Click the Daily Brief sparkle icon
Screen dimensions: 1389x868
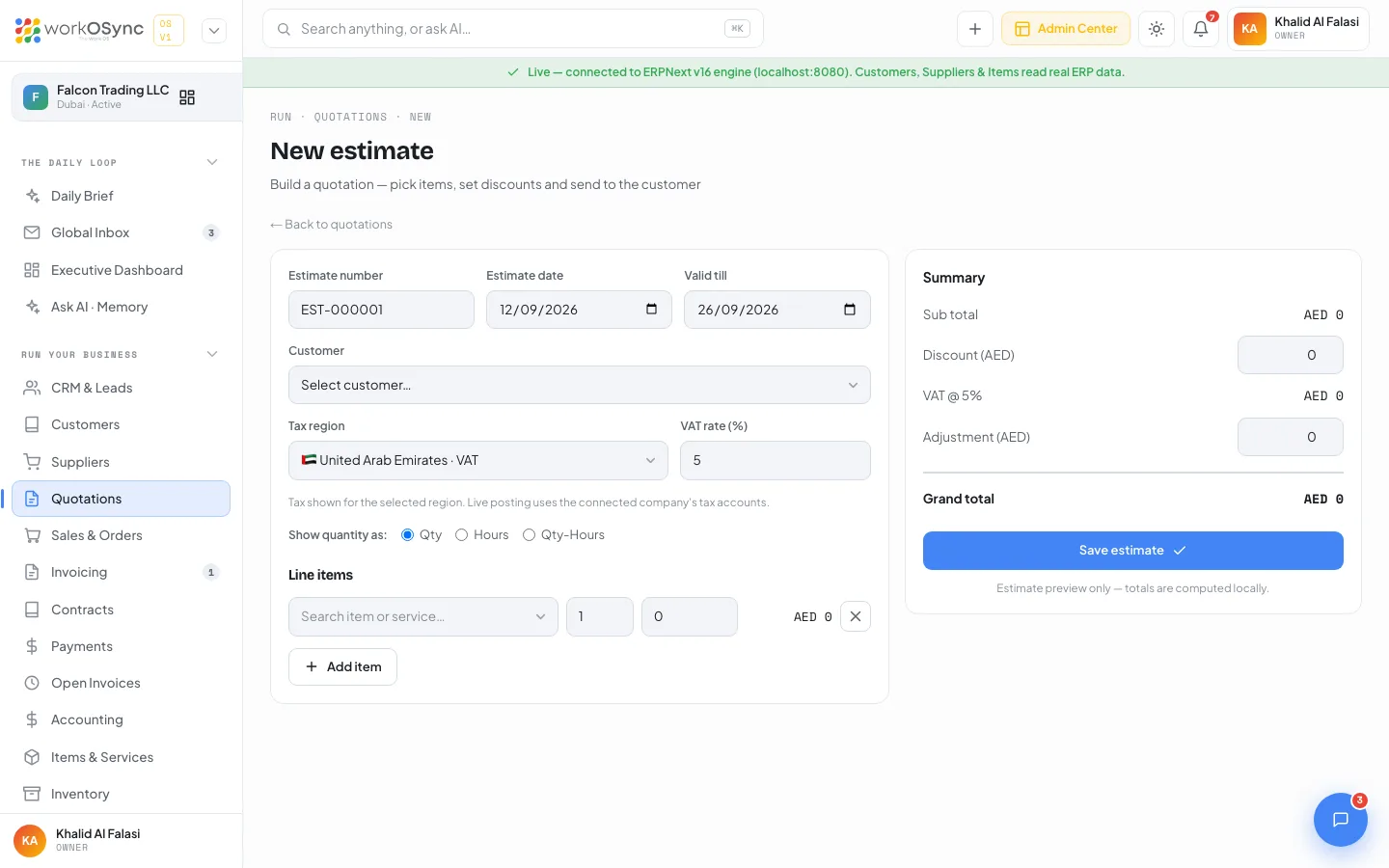click(32, 196)
